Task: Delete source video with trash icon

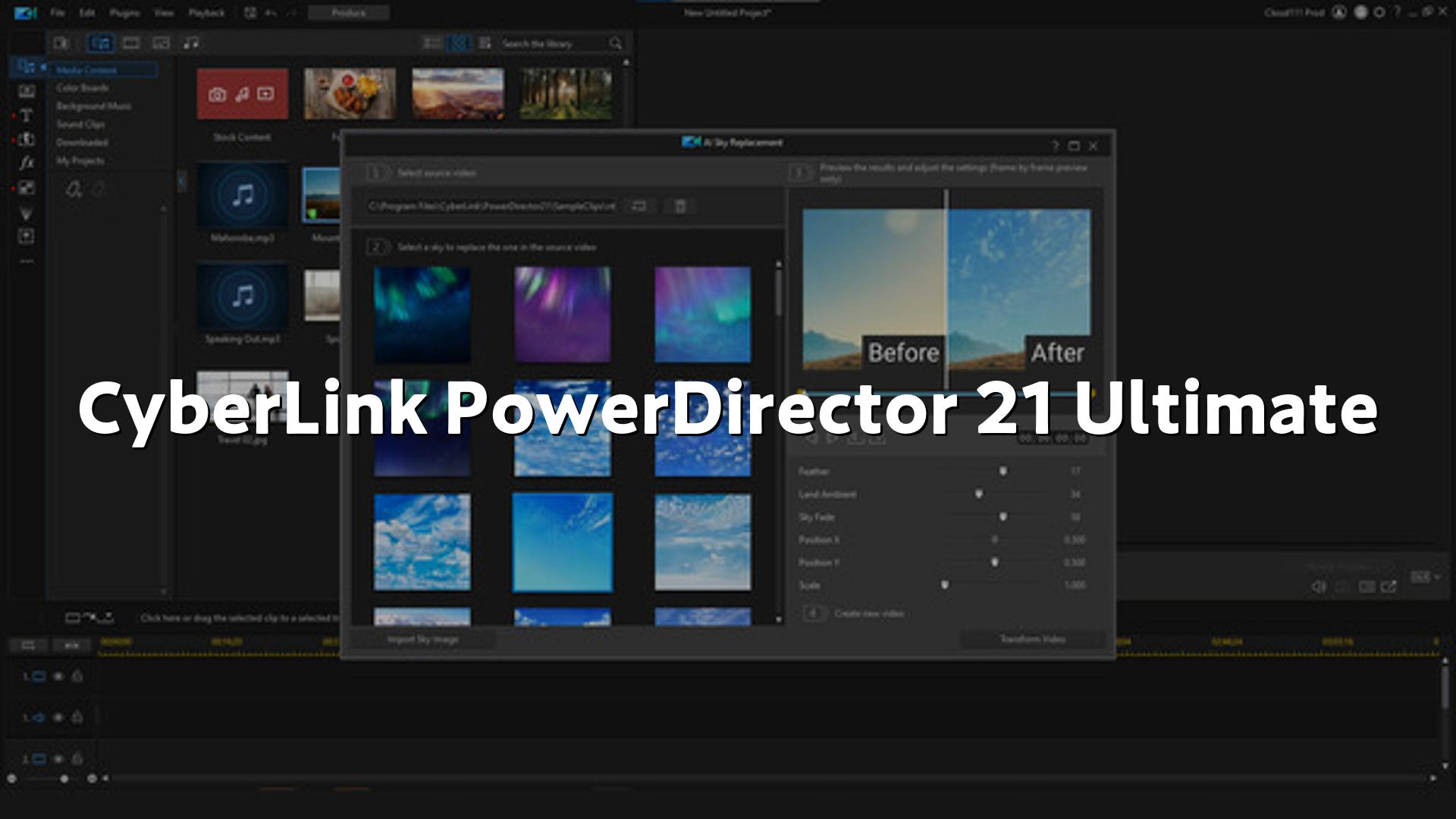Action: [x=680, y=206]
